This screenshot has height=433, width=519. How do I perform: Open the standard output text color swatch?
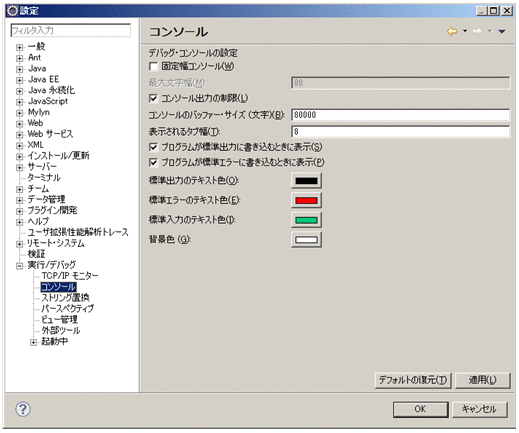[x=306, y=181]
